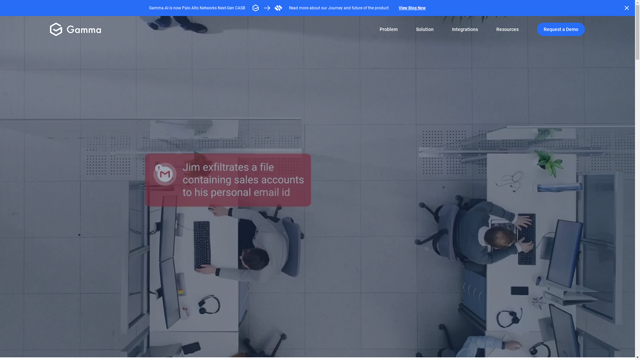
Task: Open the Integrations navigation item
Action: click(x=464, y=29)
